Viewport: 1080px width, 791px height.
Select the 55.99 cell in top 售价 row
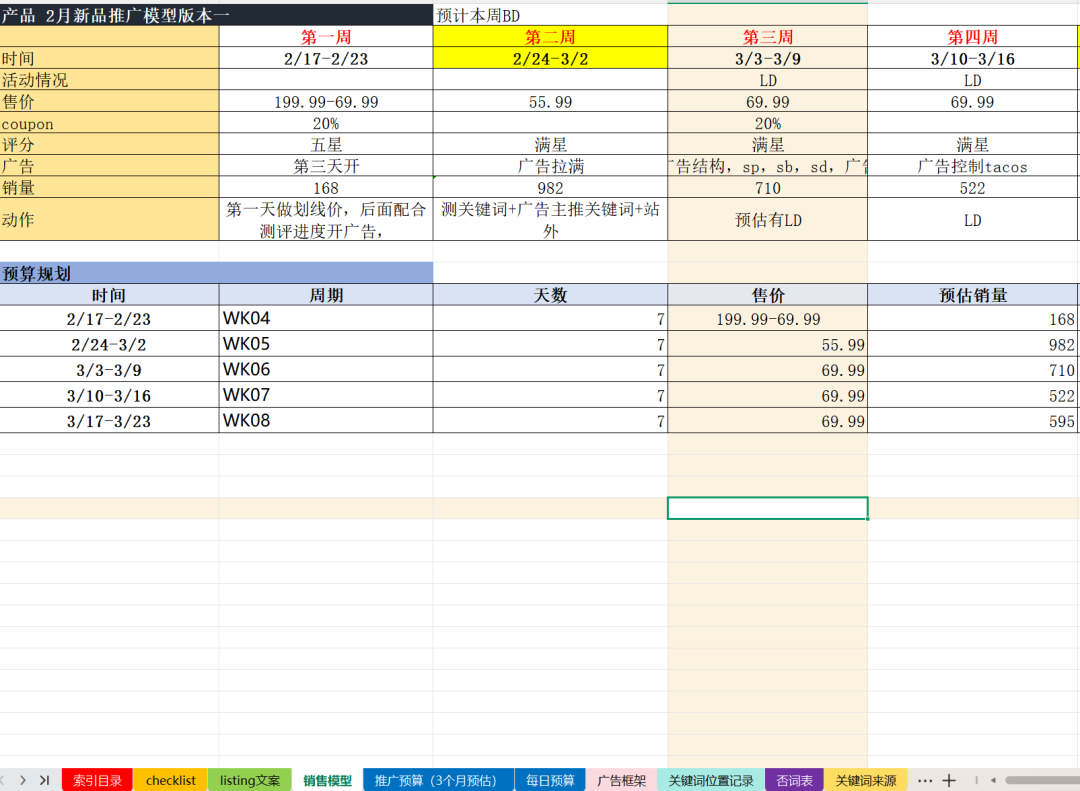tap(550, 102)
